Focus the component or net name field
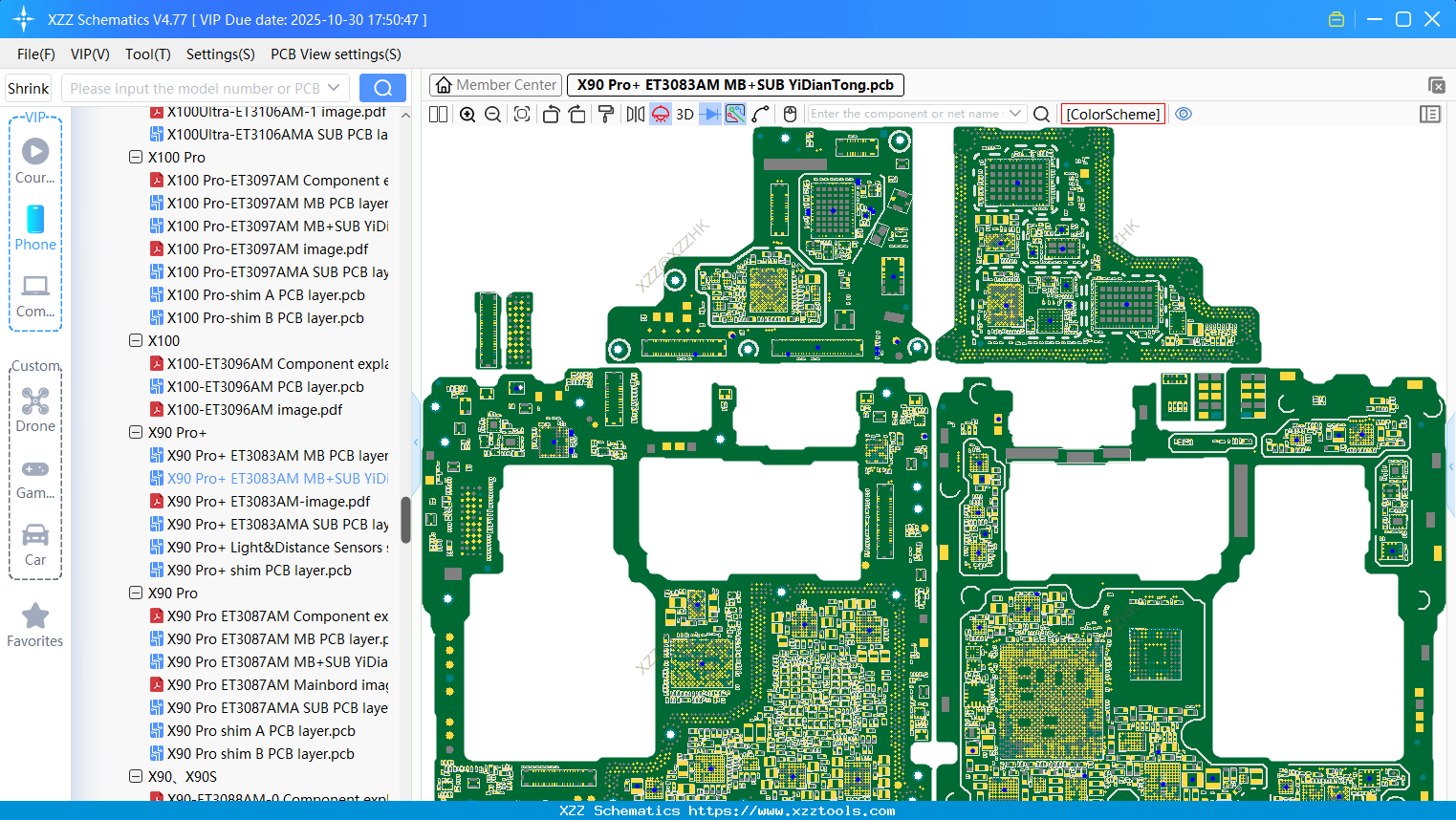Viewport: 1456px width, 820px height. pyautogui.click(x=906, y=114)
